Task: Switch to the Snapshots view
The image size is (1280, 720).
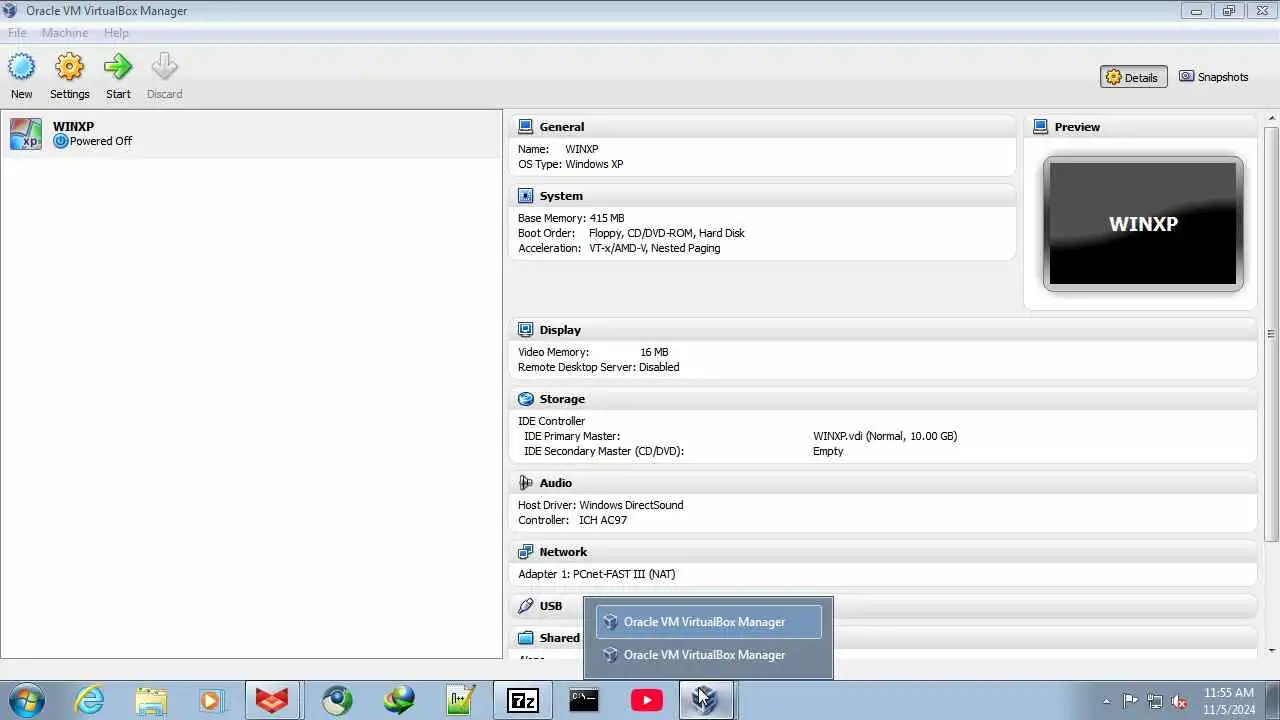Action: click(1214, 77)
